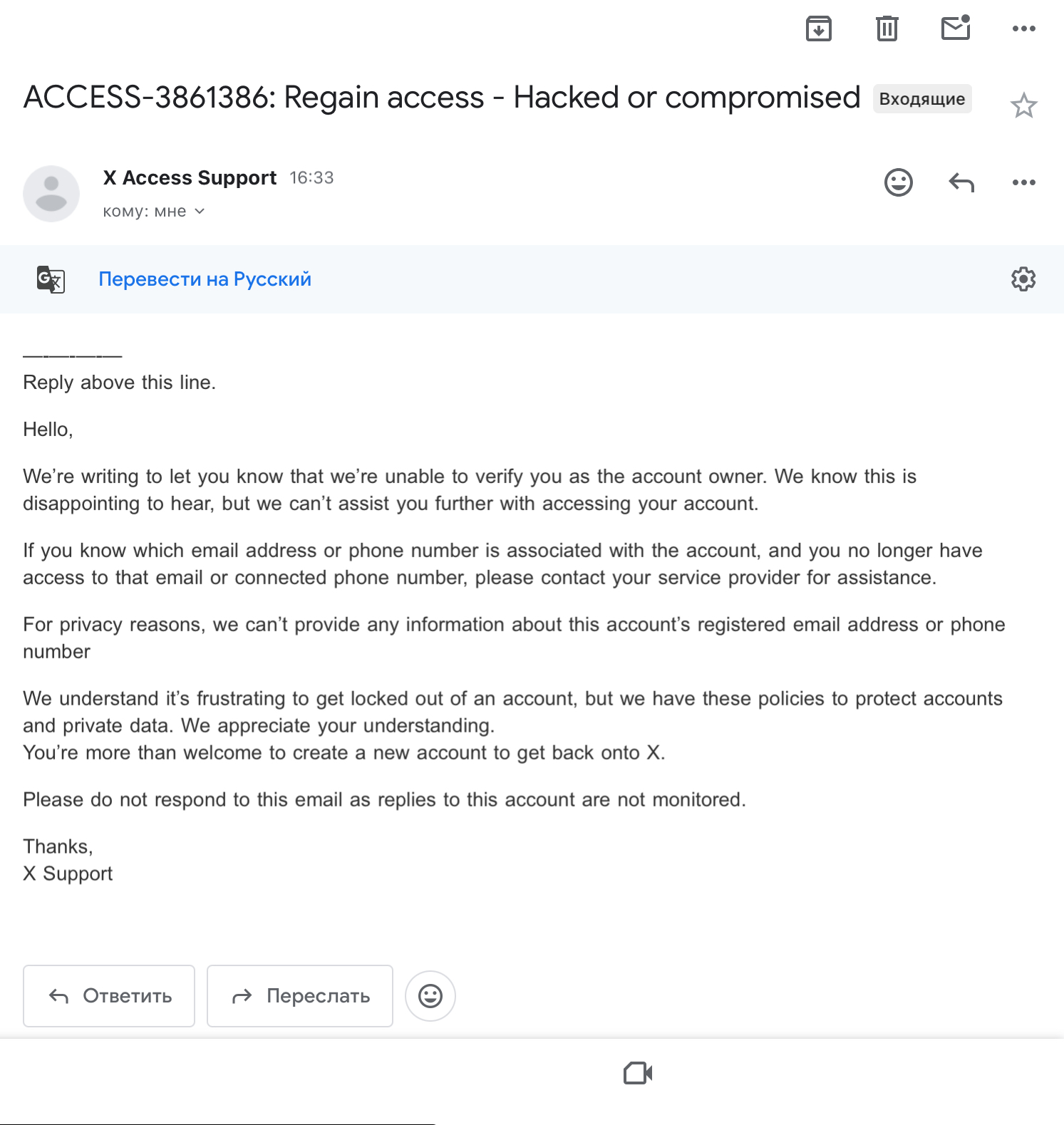Open the video meeting camera icon

pos(638,1073)
